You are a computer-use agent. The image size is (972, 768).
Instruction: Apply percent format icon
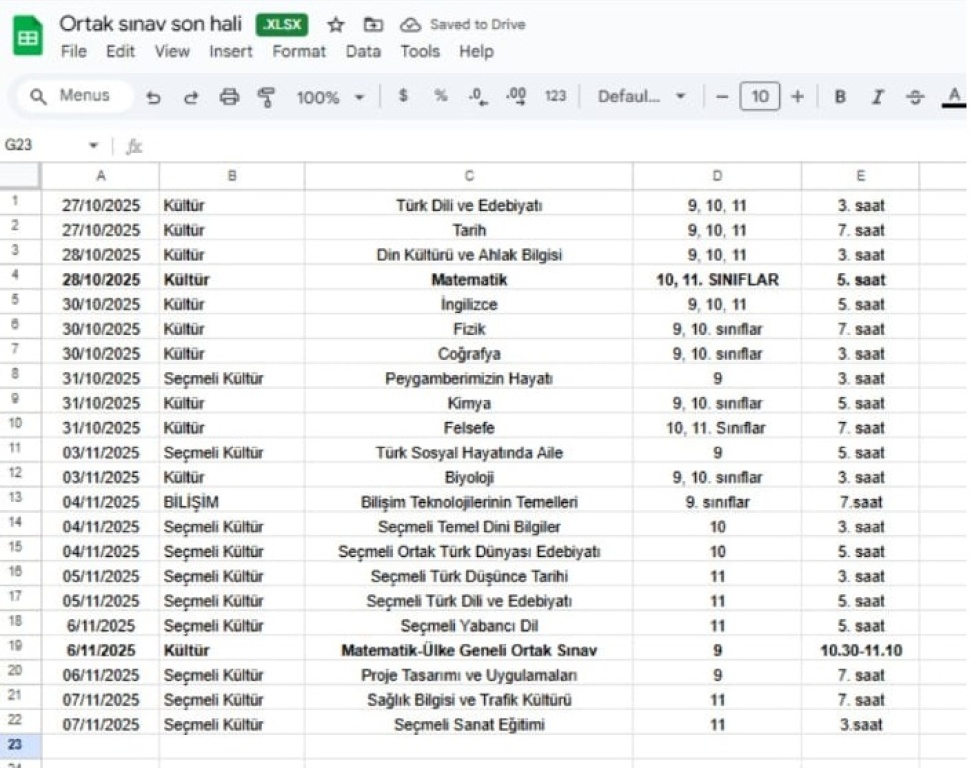(x=440, y=96)
